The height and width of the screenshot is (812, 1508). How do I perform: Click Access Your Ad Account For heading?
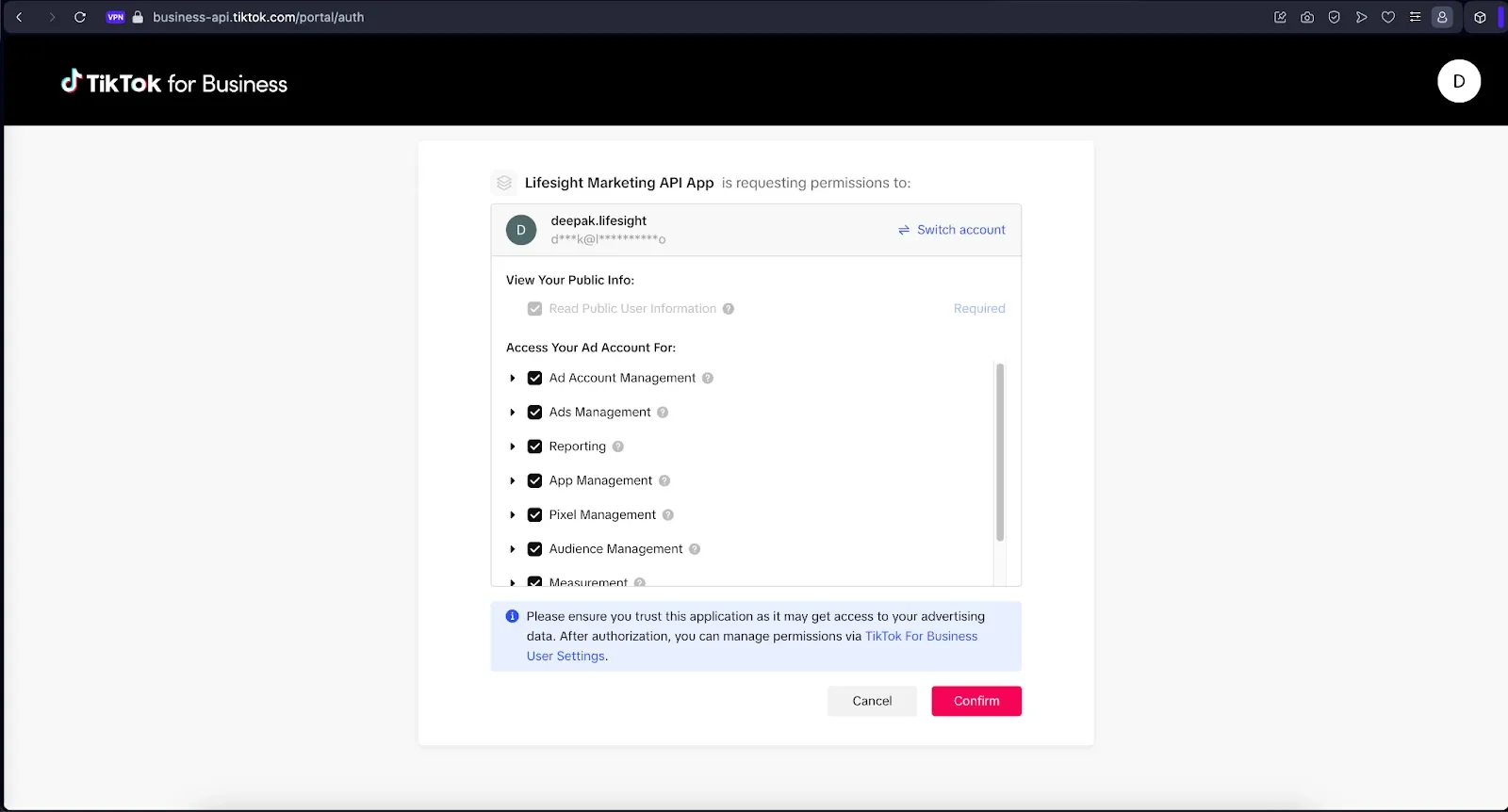591,348
